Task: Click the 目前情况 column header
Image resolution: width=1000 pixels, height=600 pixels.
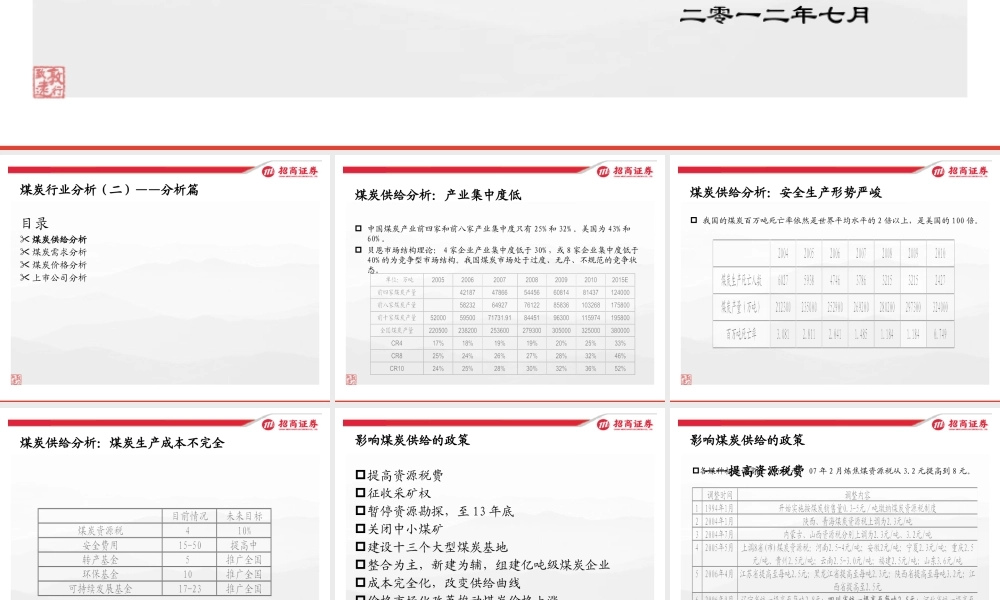Action: pyautogui.click(x=189, y=516)
